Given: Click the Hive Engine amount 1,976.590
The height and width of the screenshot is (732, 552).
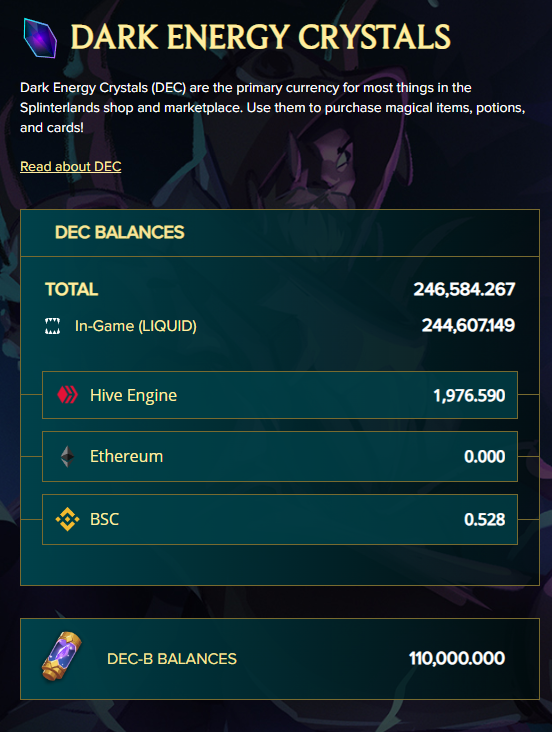Looking at the screenshot, I should click(x=469, y=395).
